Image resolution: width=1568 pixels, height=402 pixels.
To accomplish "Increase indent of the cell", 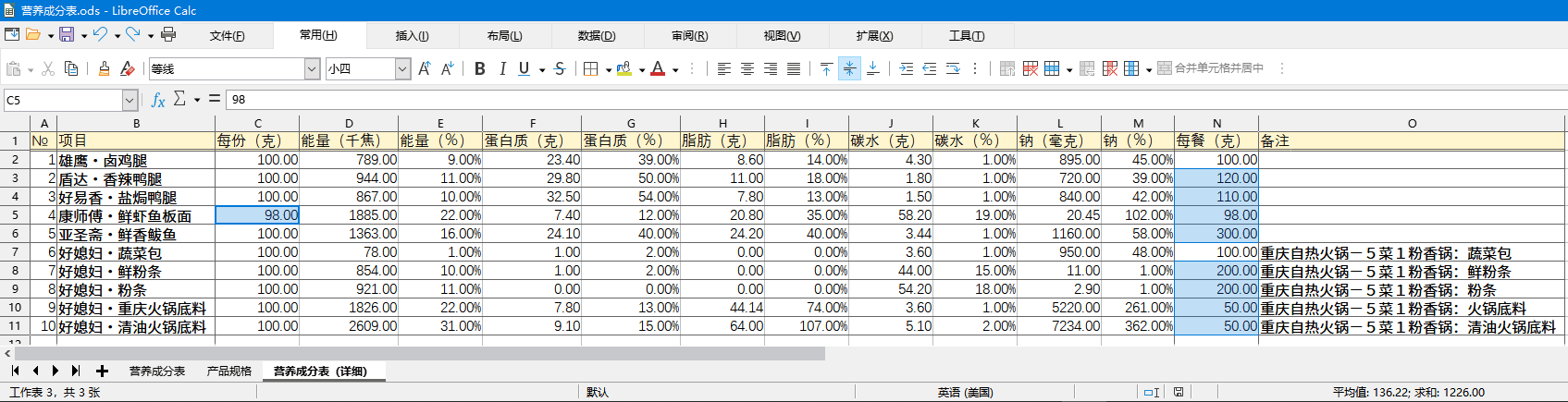I will point(907,68).
